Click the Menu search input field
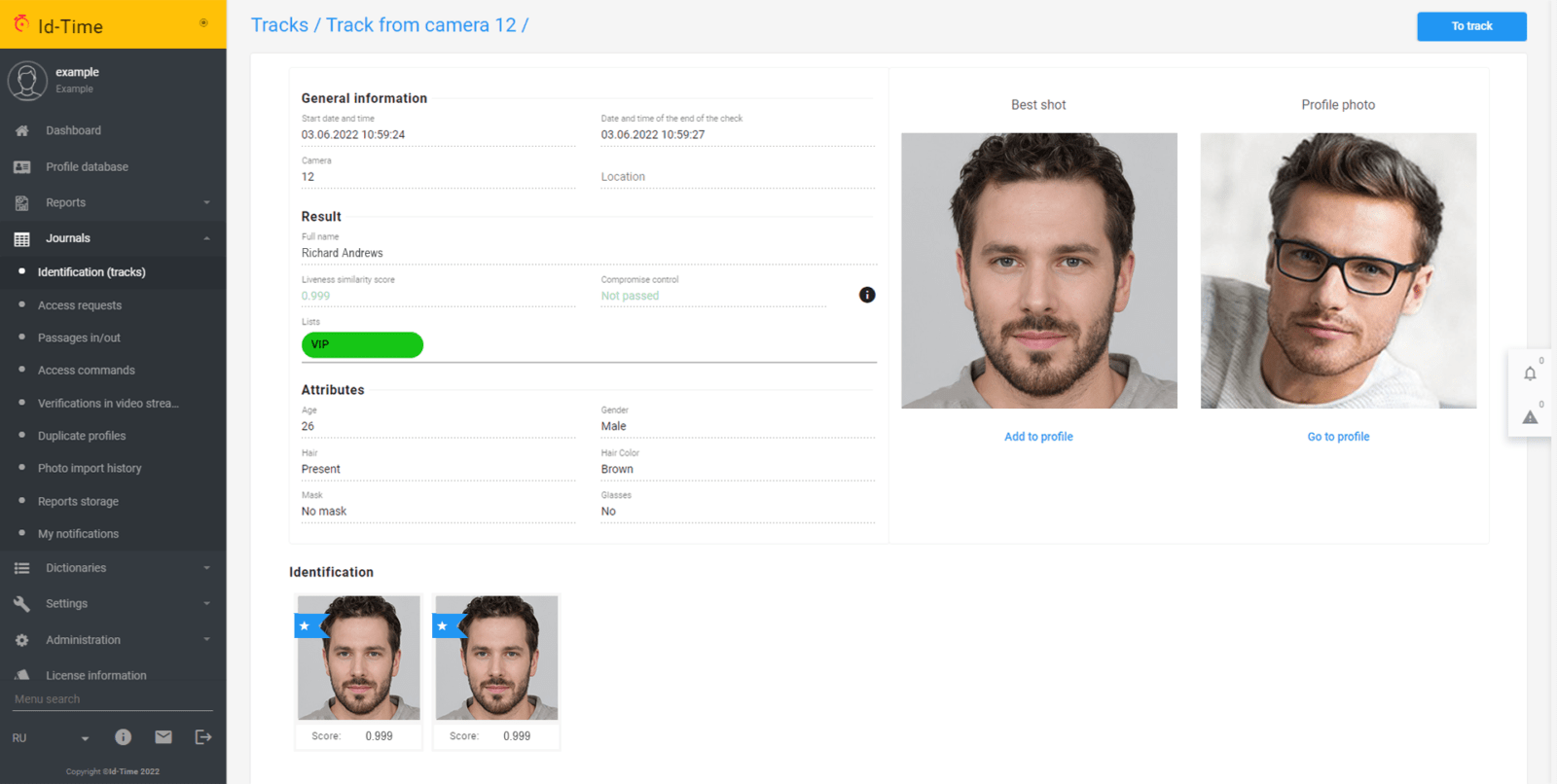Viewport: 1557px width, 784px height. 112,699
